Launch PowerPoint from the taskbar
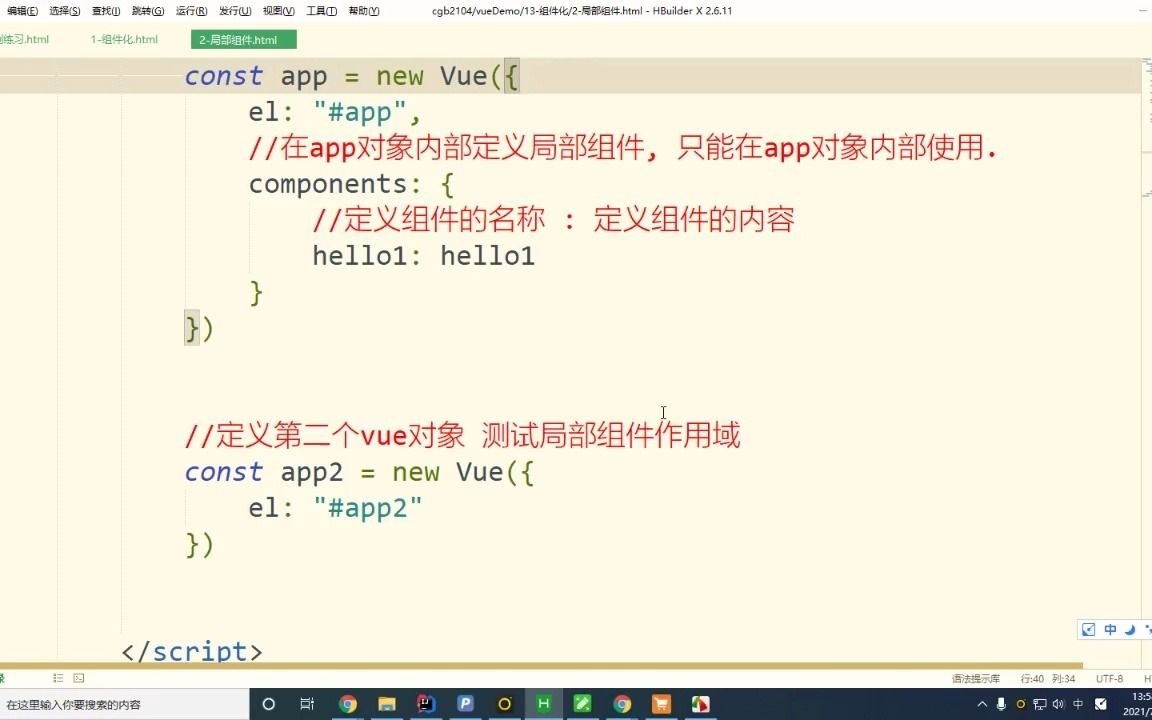 (465, 705)
